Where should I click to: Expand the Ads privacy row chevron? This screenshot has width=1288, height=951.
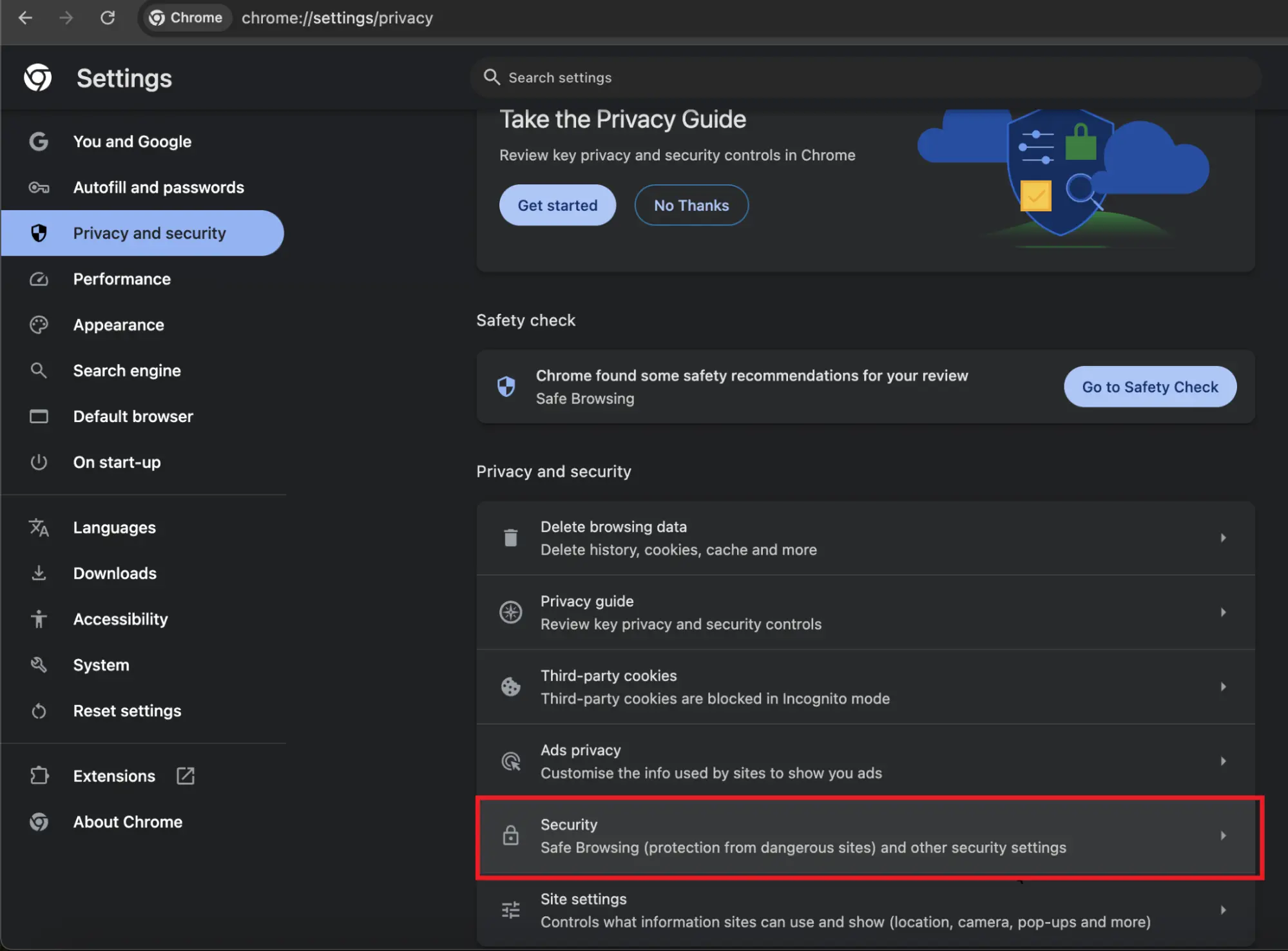pos(1223,761)
